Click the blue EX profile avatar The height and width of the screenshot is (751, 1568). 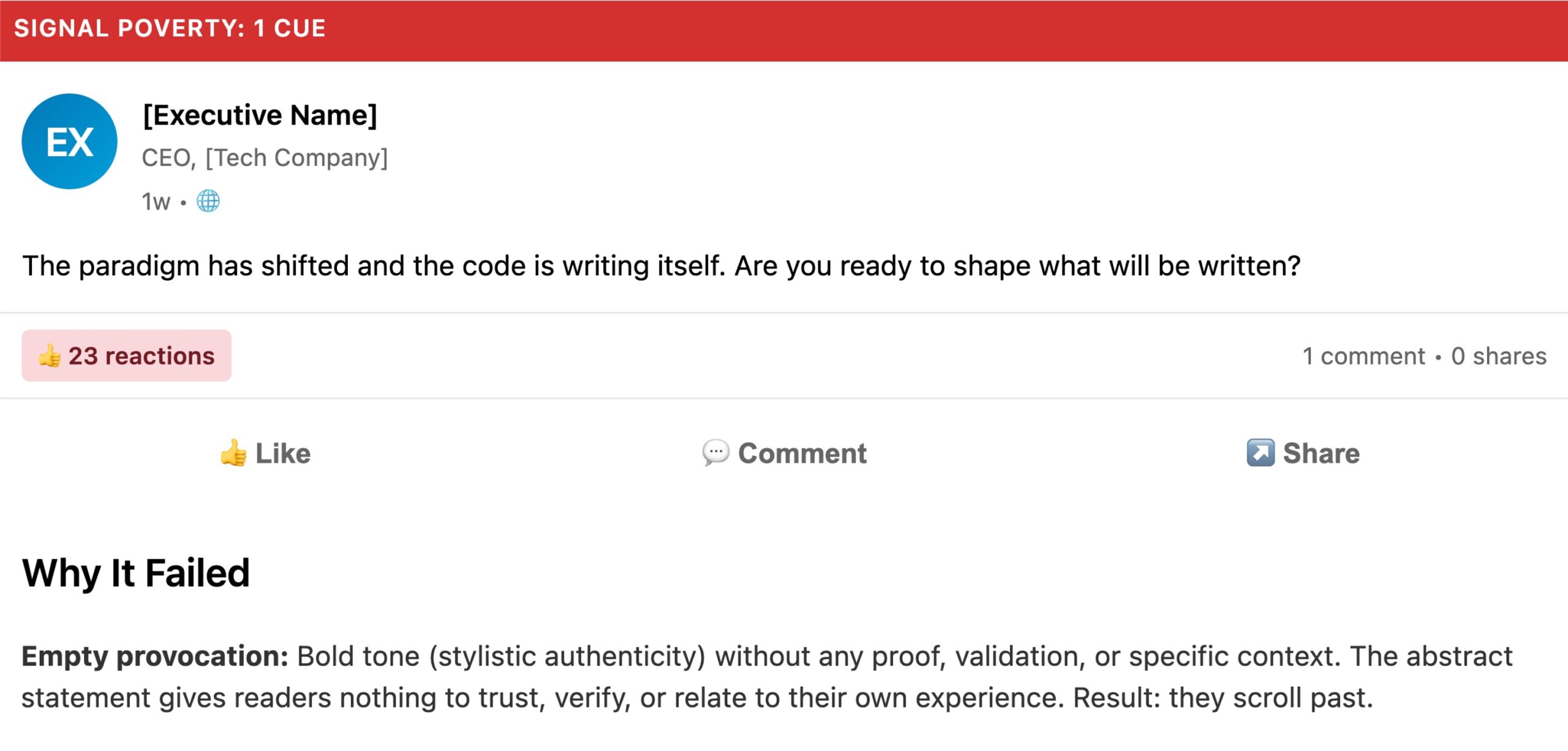coord(69,142)
